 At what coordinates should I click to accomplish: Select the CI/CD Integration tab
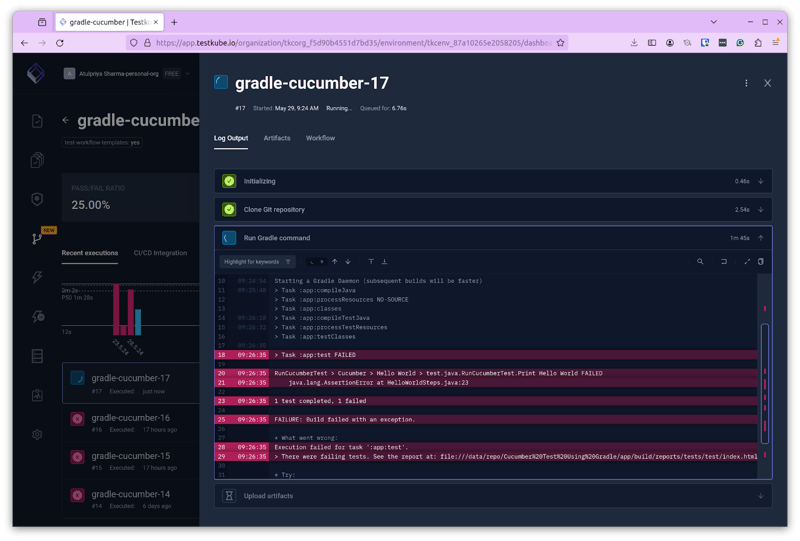[x=160, y=253]
